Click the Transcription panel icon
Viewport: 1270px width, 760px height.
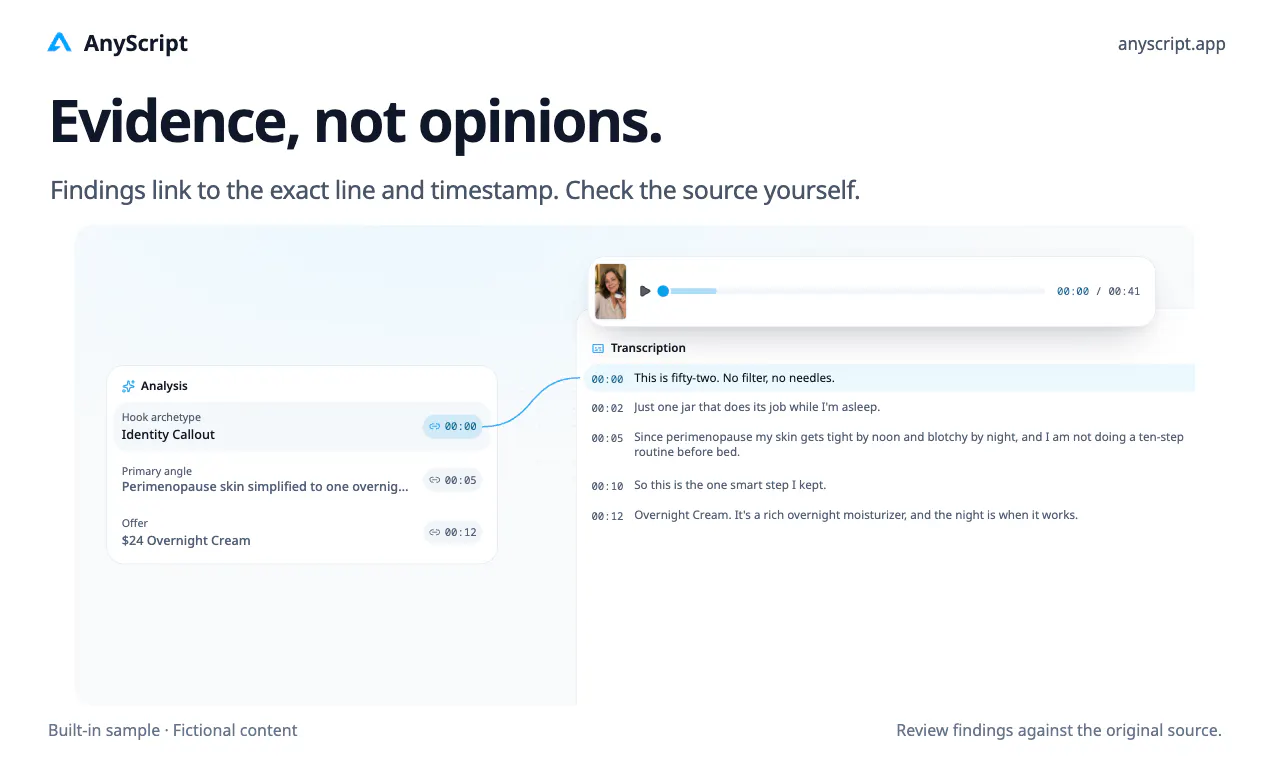(x=598, y=348)
